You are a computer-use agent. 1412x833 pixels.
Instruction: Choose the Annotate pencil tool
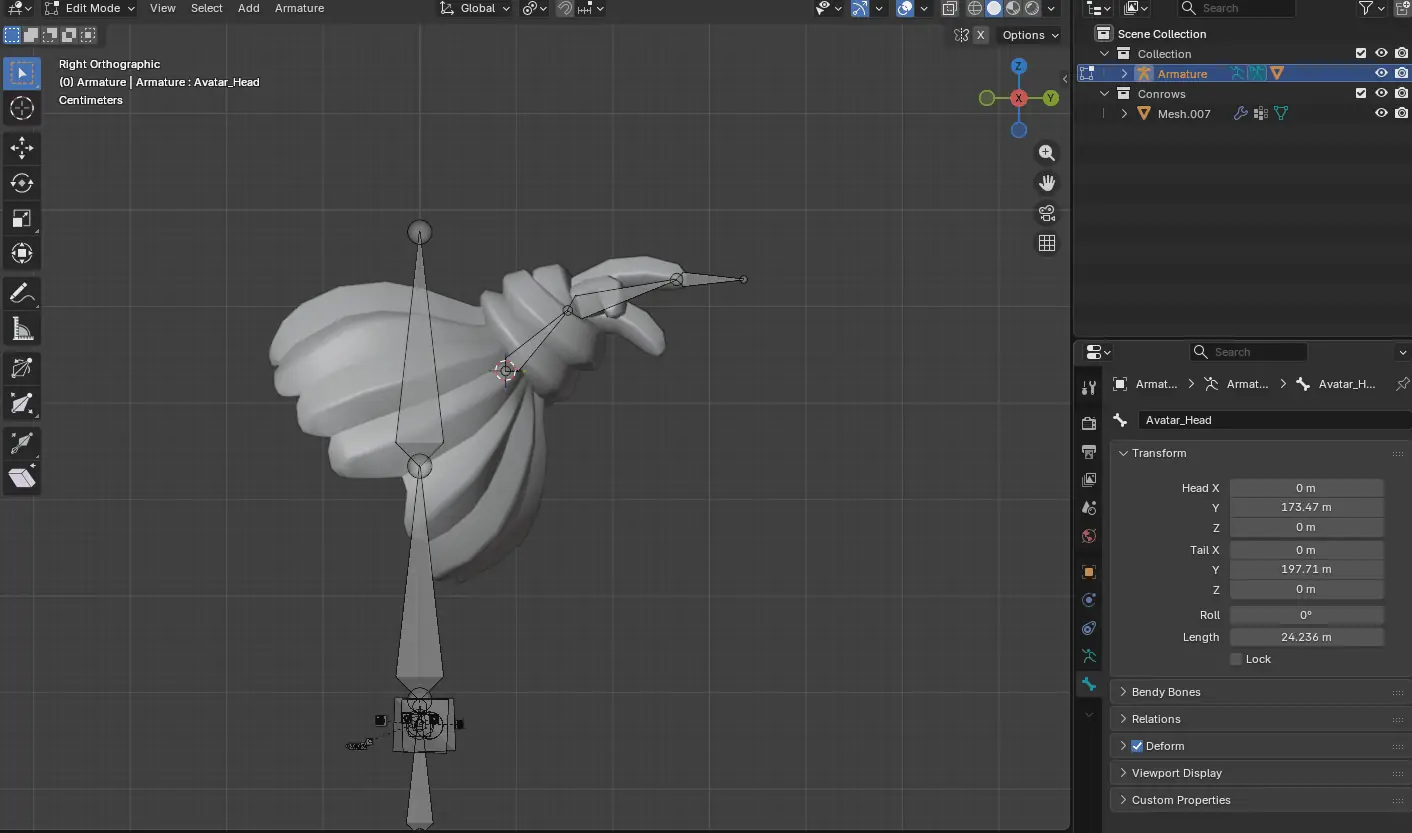click(x=22, y=294)
